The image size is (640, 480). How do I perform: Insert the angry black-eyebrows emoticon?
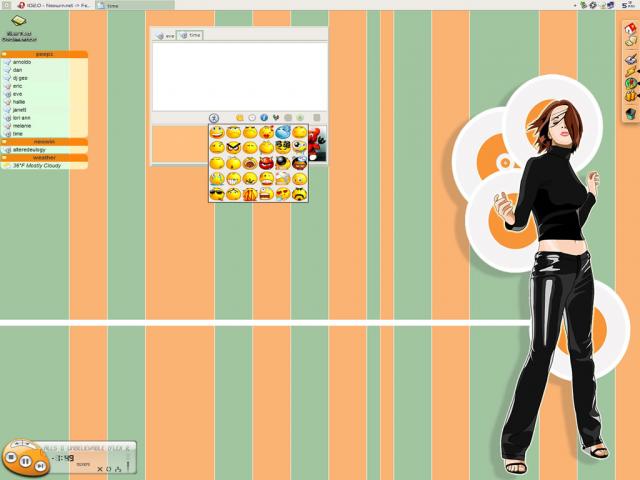click(233, 147)
